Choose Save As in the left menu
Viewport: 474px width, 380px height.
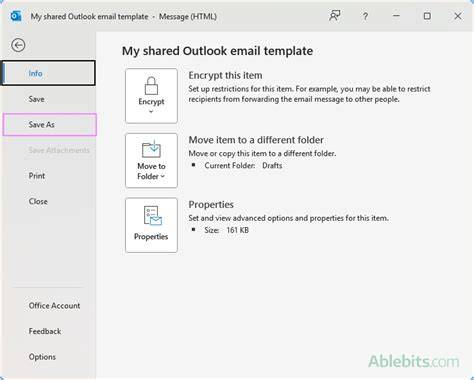(50, 125)
